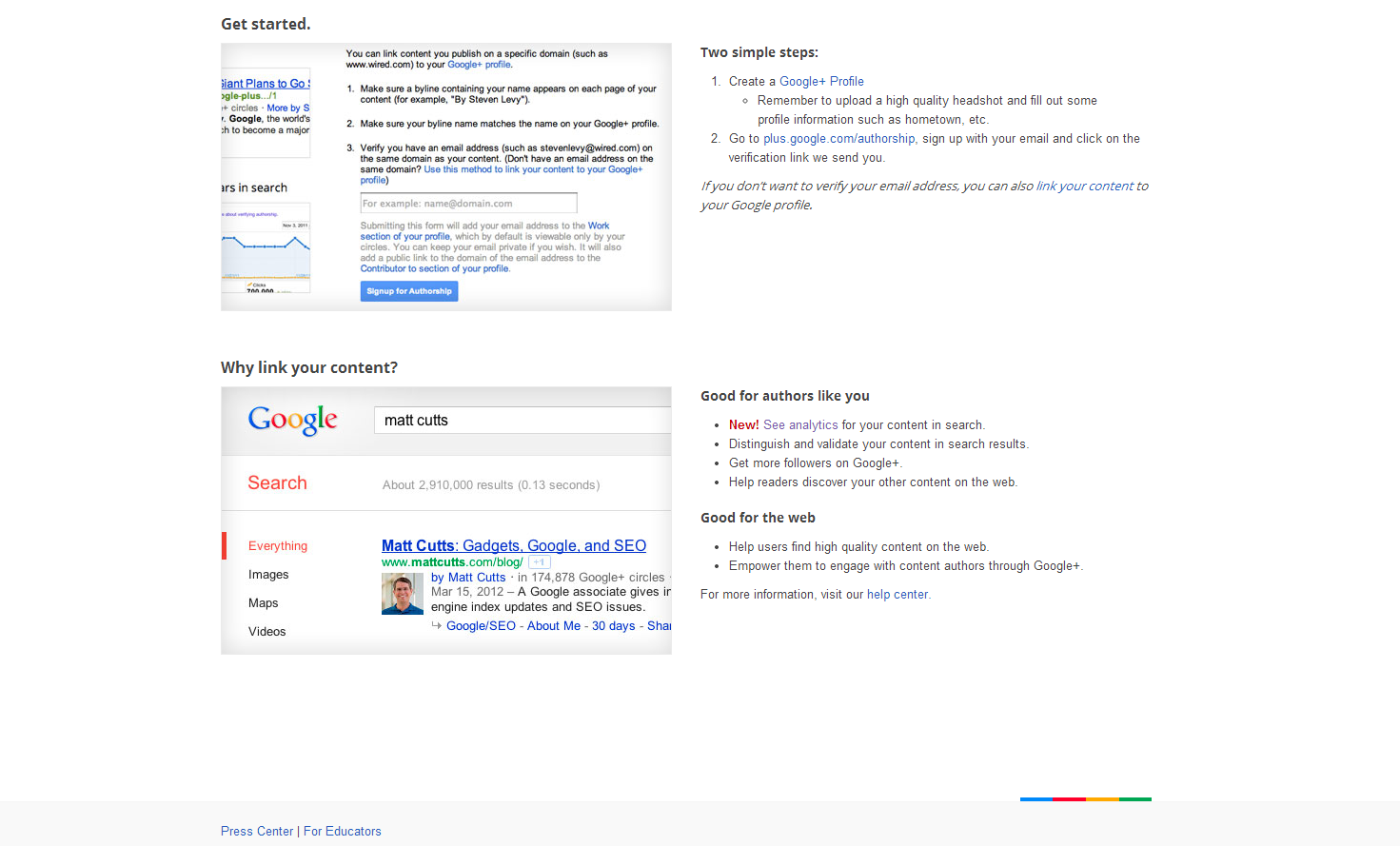Click the red 'New!' label

(744, 425)
